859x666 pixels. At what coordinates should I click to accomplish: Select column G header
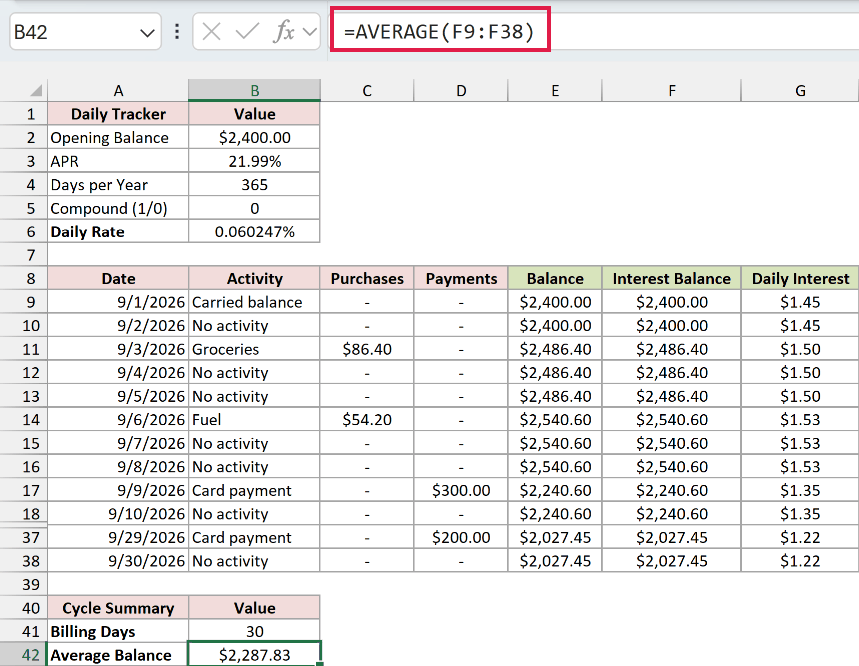[800, 90]
